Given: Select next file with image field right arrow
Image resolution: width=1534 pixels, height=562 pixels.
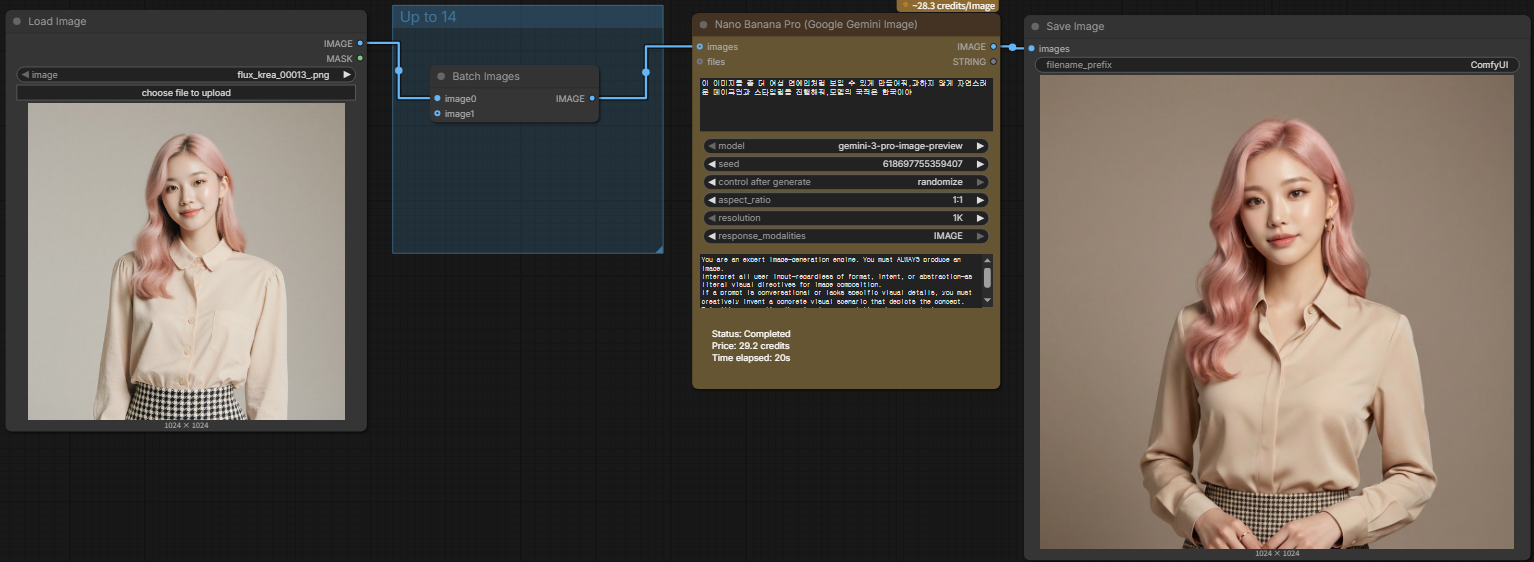Looking at the screenshot, I should pos(347,74).
